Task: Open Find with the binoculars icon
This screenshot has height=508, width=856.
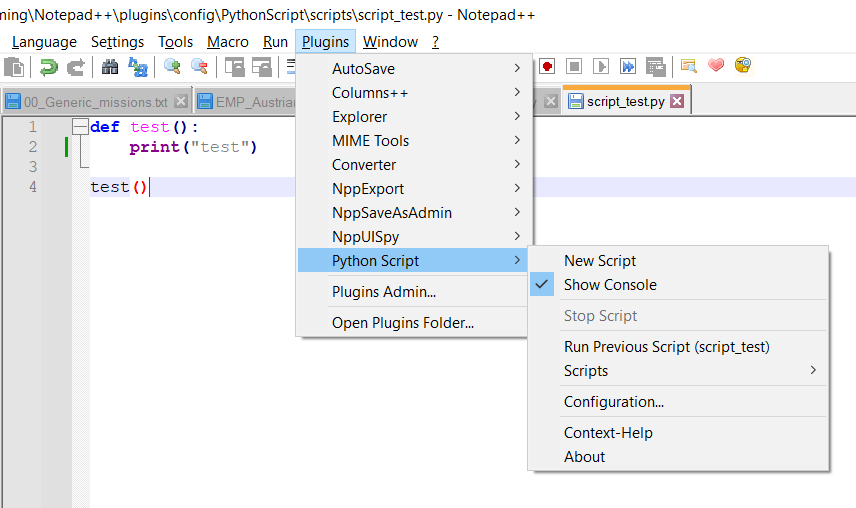Action: pyautogui.click(x=110, y=67)
